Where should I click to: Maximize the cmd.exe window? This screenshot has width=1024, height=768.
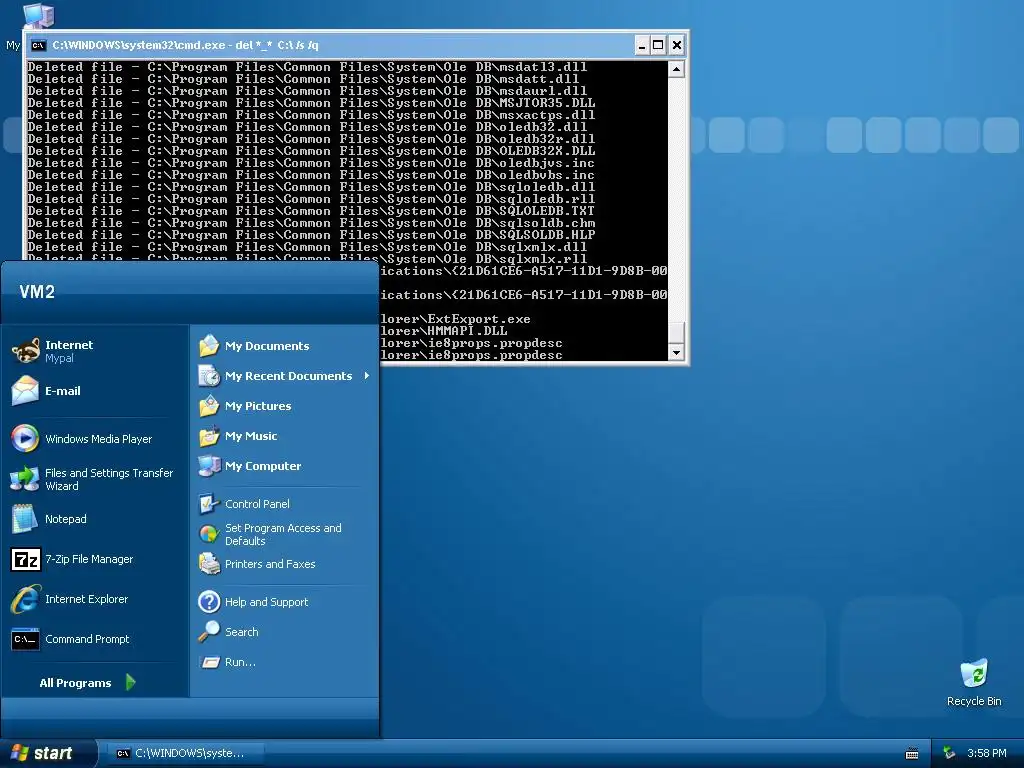(658, 45)
